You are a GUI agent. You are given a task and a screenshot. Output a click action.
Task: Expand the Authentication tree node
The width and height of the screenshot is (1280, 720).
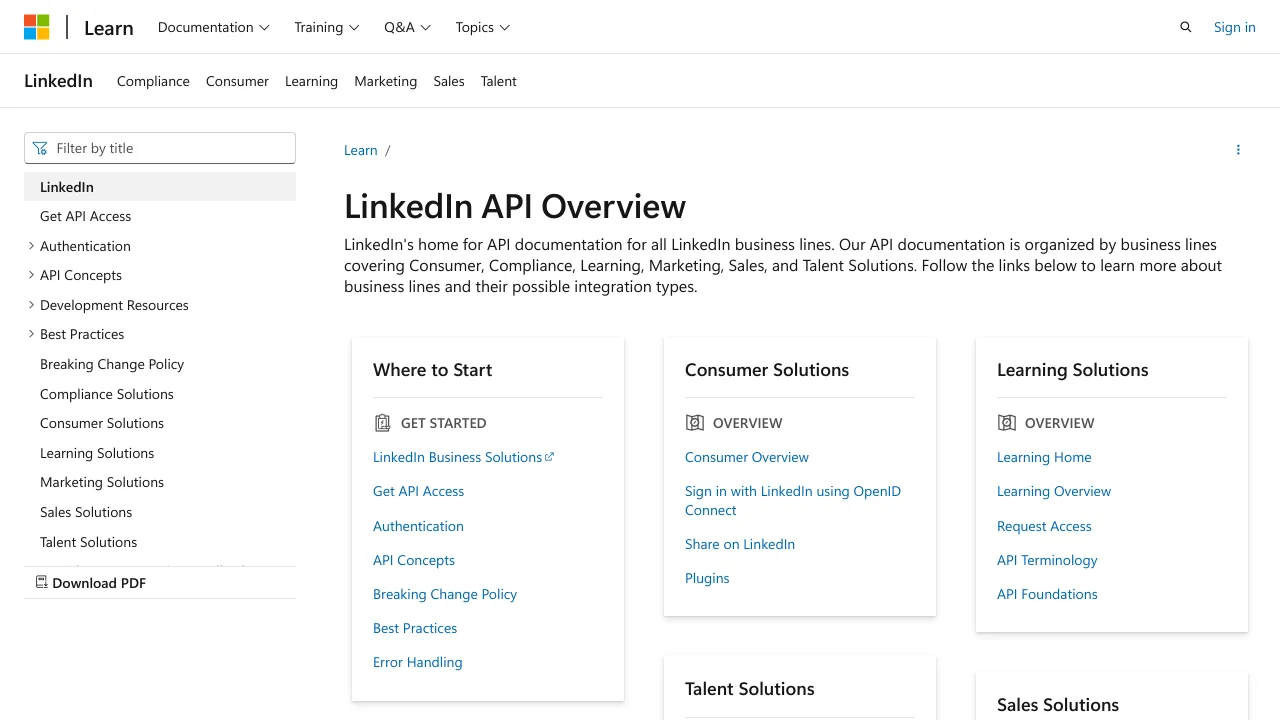coord(31,246)
